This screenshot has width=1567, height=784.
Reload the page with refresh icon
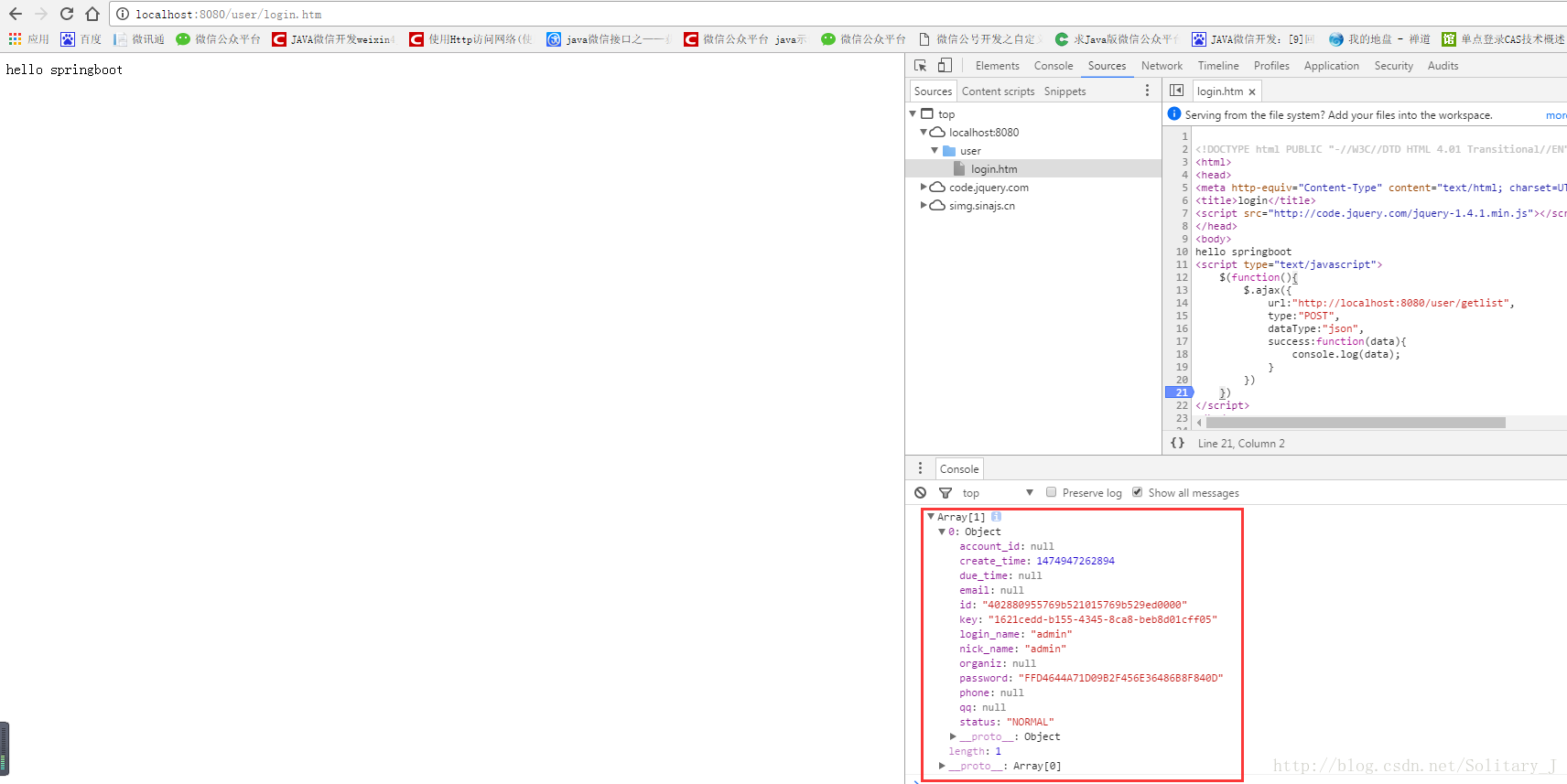click(67, 14)
